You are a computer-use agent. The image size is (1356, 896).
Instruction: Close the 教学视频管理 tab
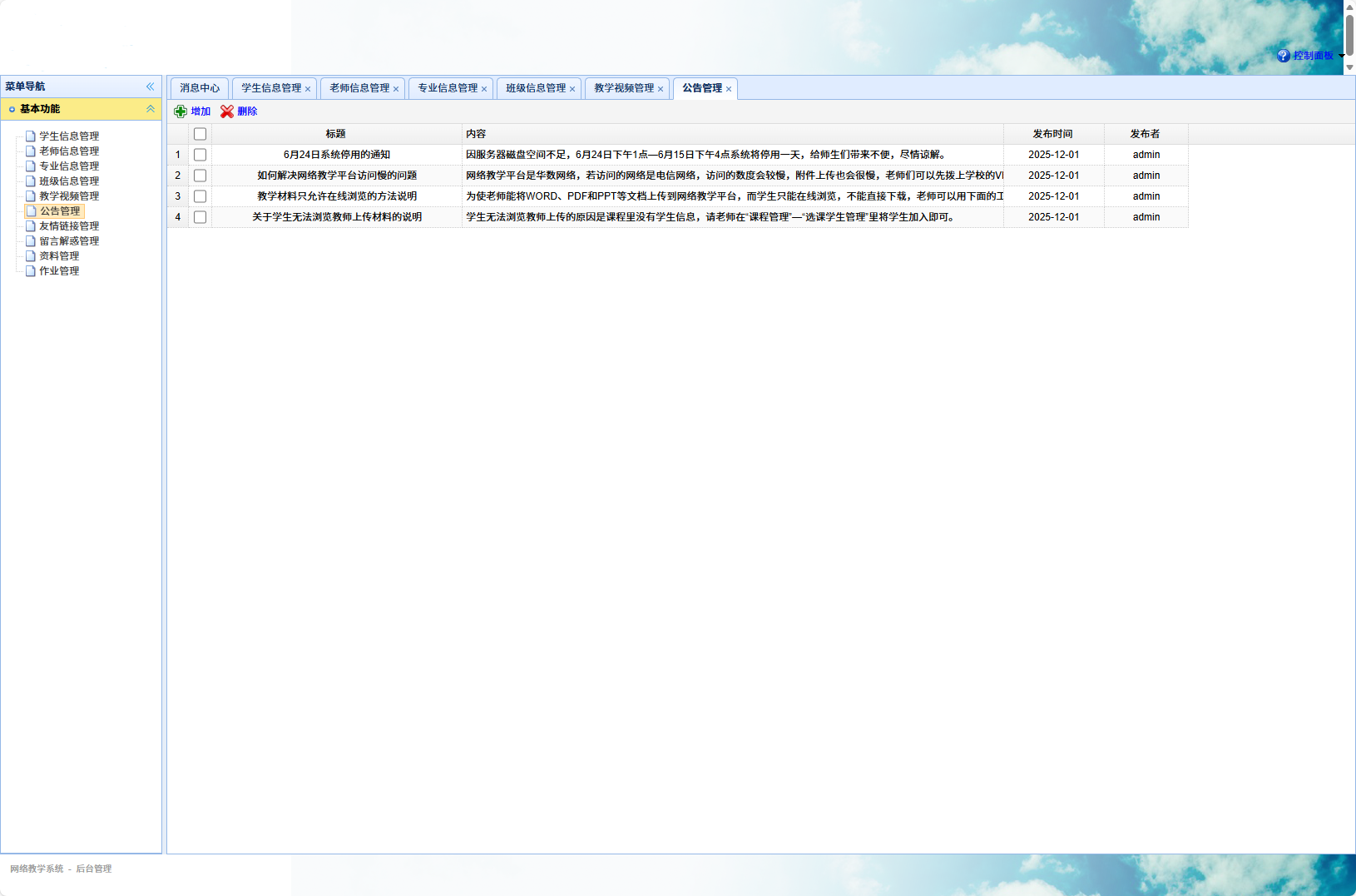tap(661, 89)
